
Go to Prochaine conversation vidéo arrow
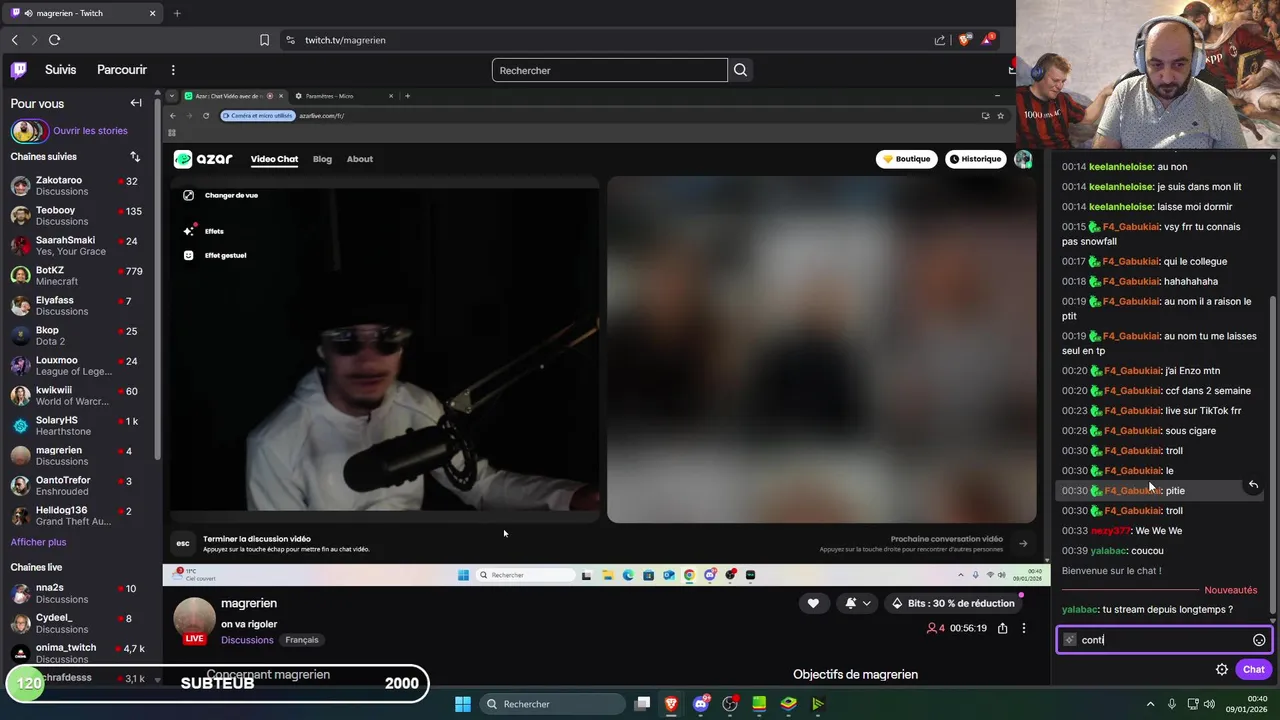[x=1022, y=544]
